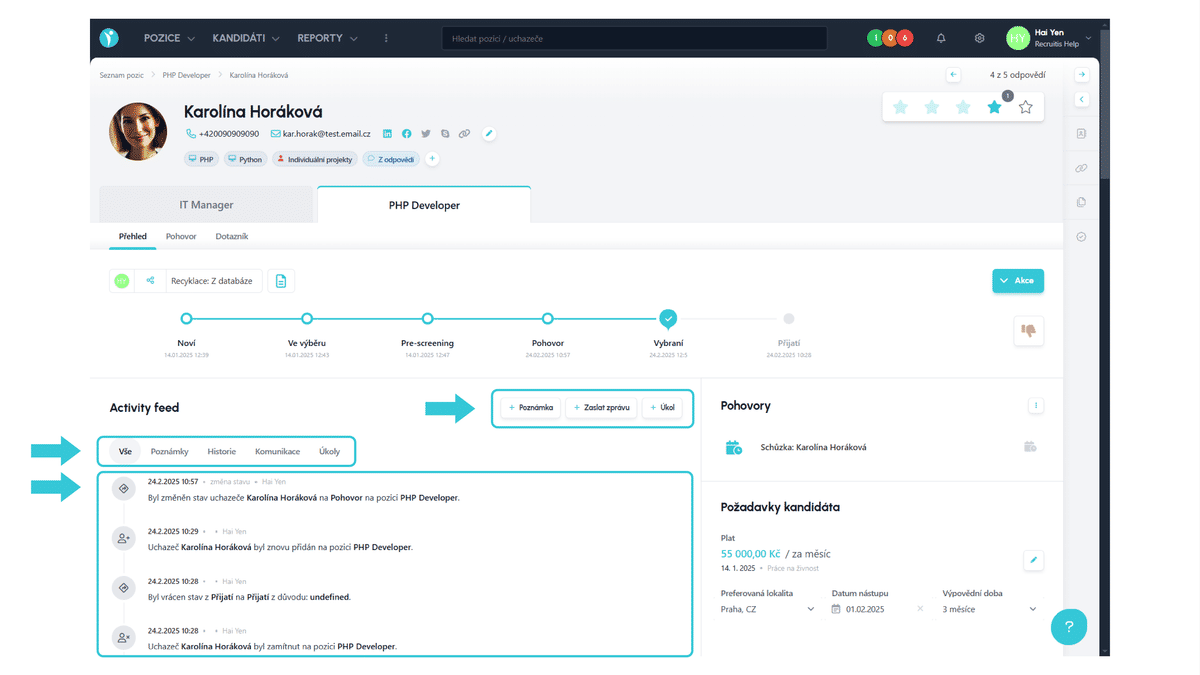Add a new tag with plus button
Screen dimensions: 1200x675
point(432,159)
